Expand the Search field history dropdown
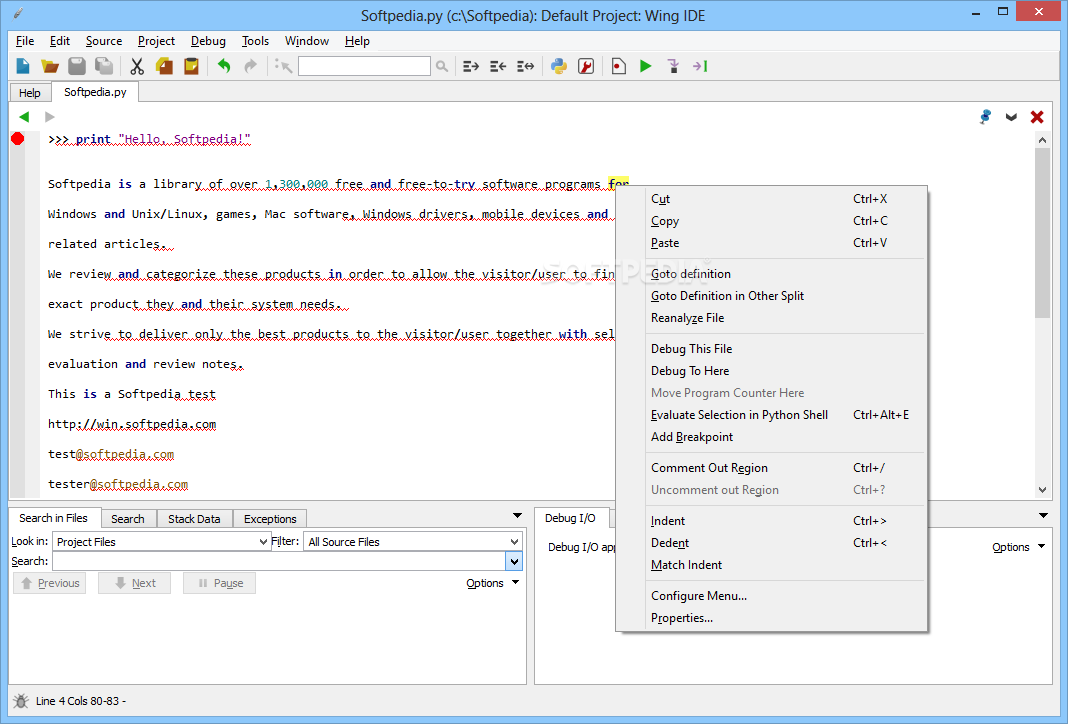 [x=514, y=561]
